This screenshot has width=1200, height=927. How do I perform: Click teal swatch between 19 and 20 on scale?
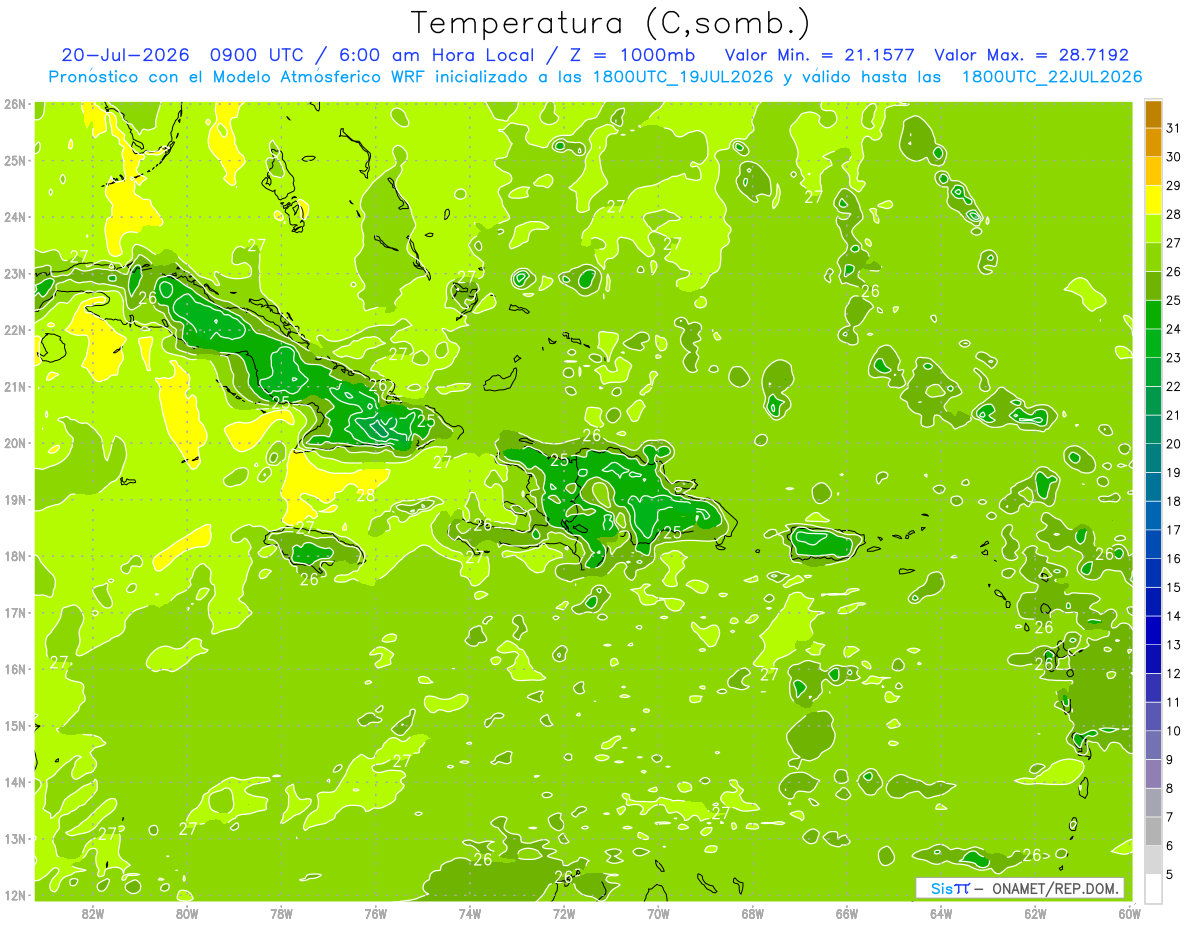pos(1153,458)
